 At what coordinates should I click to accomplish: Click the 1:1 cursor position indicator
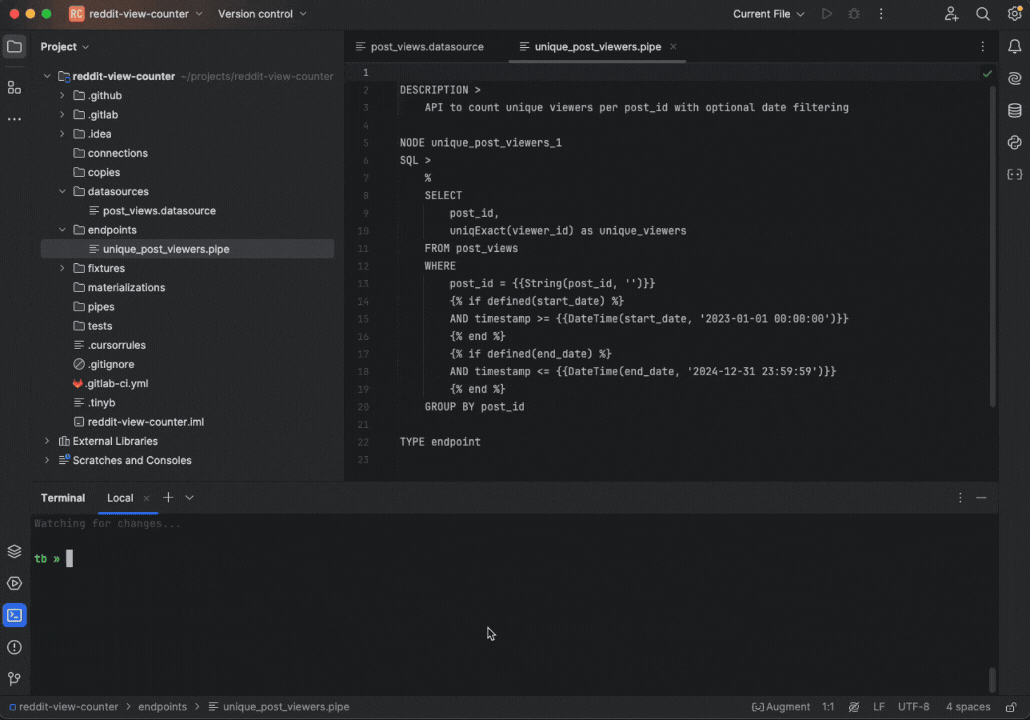pos(828,707)
